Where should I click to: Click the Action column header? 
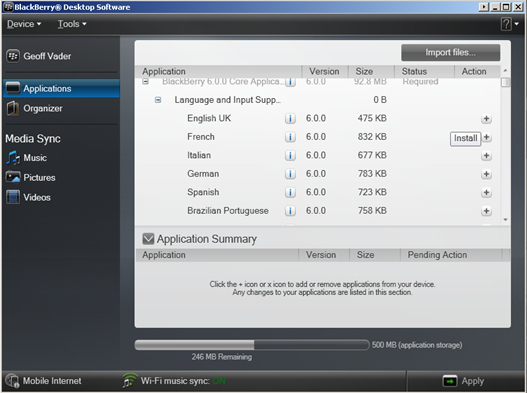pos(477,71)
